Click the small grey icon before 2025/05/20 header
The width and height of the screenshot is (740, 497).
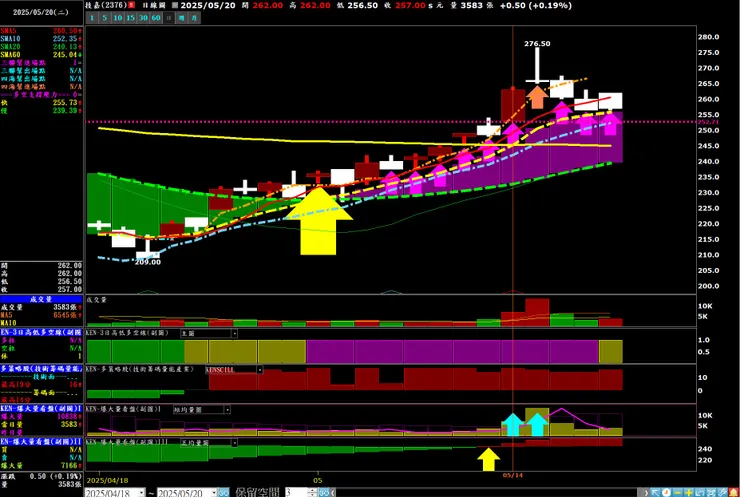pyautogui.click(x=175, y=5)
